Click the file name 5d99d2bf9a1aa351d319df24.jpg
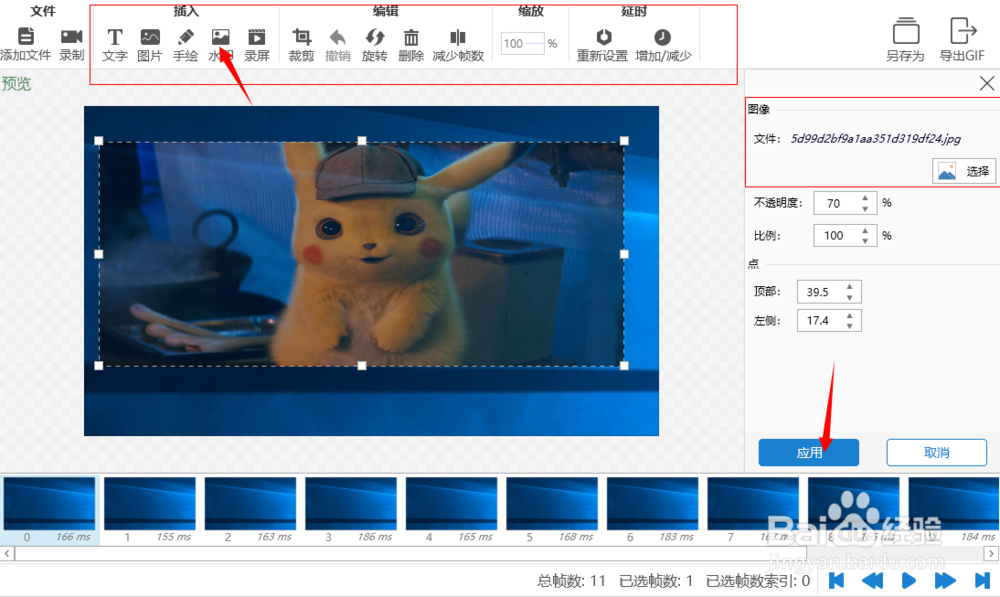The height and width of the screenshot is (597, 1000). pyautogui.click(x=876, y=138)
